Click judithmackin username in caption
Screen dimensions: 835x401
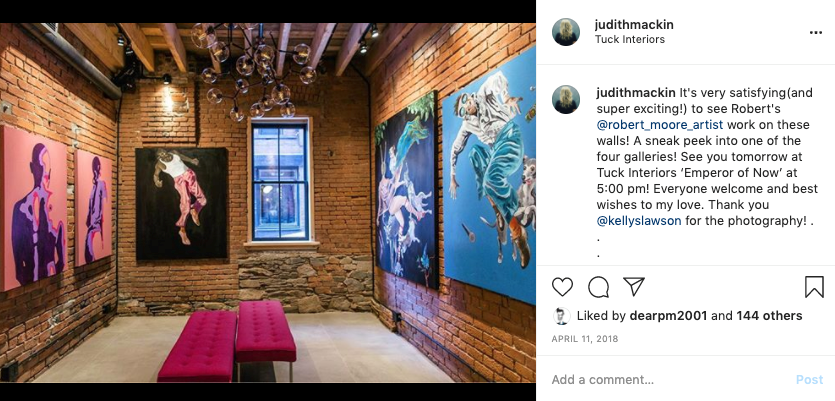click(636, 93)
